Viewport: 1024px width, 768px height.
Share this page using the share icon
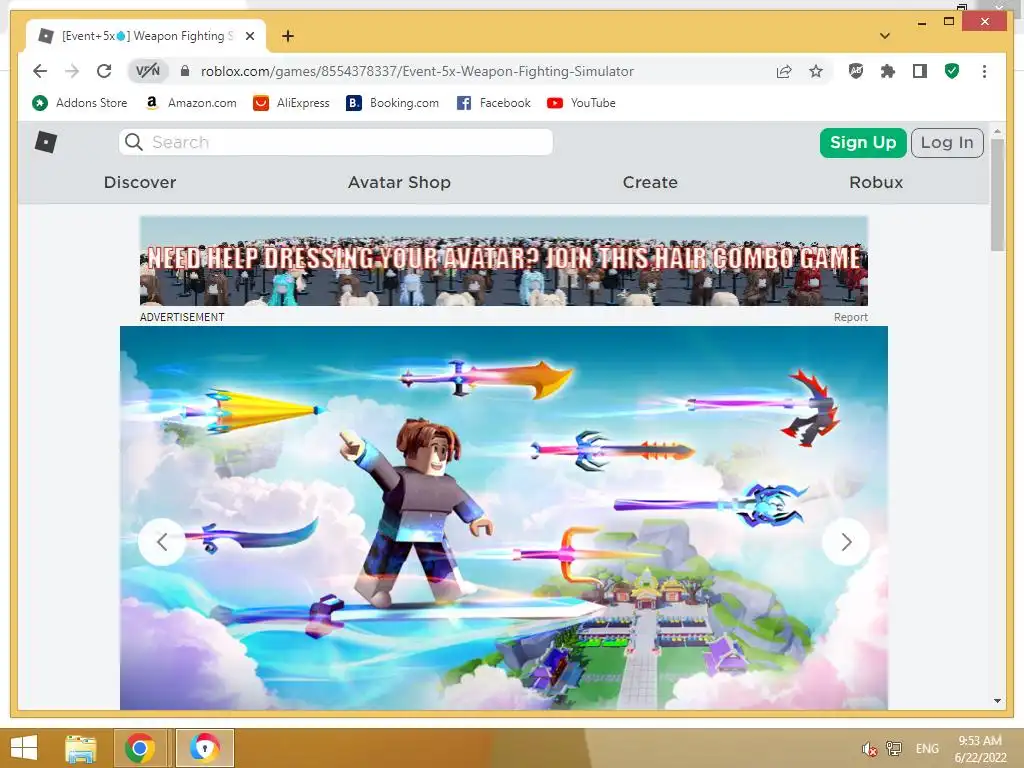tap(784, 71)
